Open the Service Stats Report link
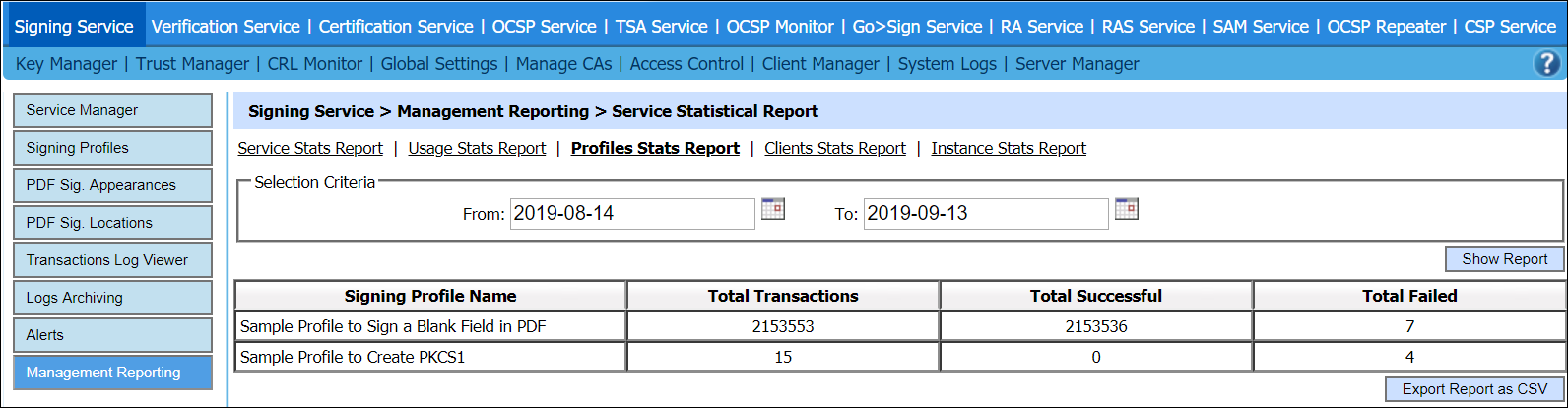 click(310, 148)
